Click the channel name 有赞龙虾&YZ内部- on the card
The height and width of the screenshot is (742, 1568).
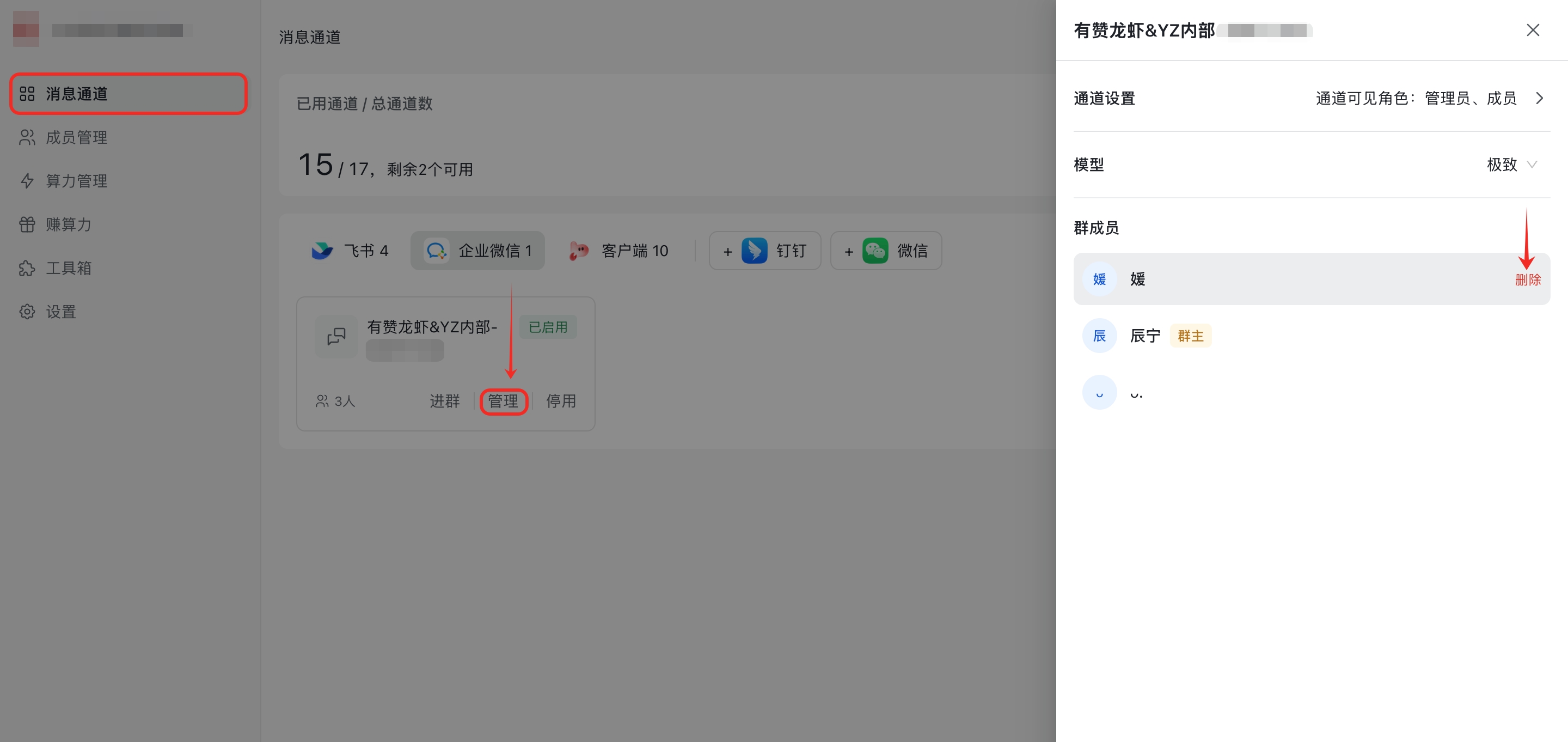point(432,327)
